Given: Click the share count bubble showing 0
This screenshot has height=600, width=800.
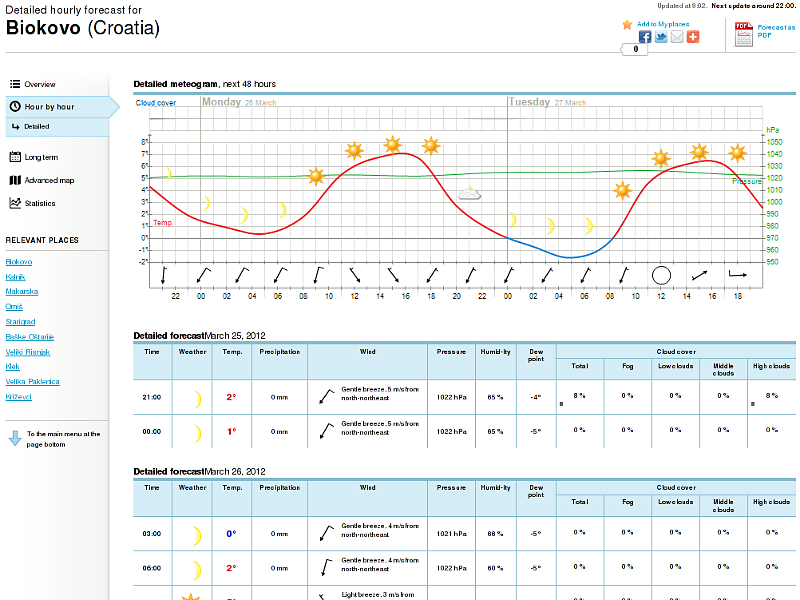Looking at the screenshot, I should point(634,49).
